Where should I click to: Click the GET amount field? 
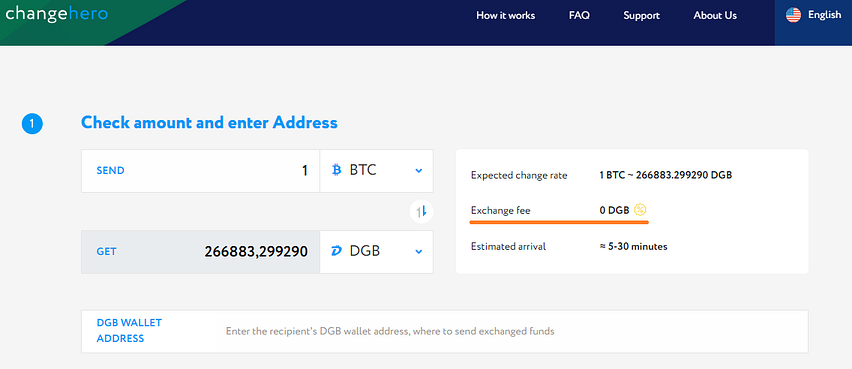tap(201, 252)
